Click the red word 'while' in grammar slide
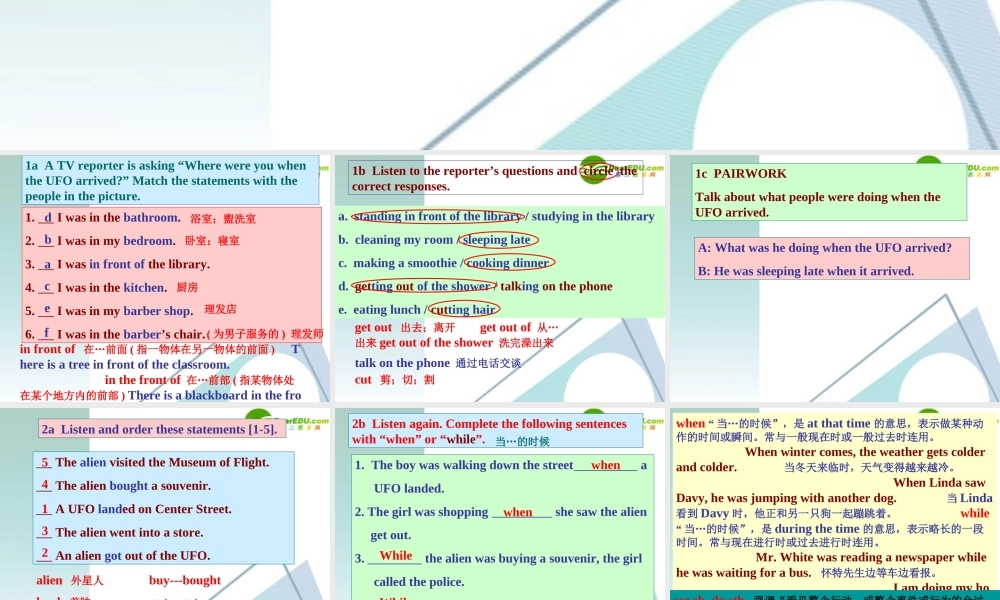This screenshot has height=600, width=1000. (974, 513)
